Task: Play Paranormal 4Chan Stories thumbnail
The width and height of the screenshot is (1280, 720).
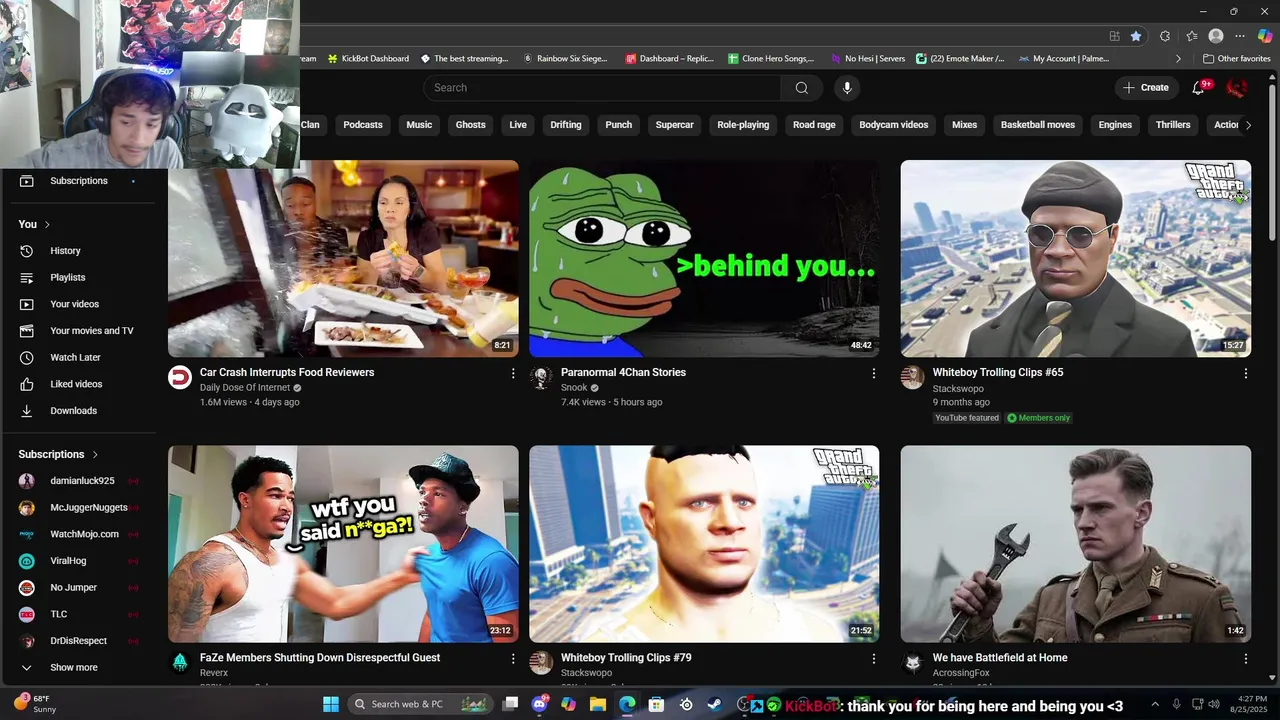Action: click(x=704, y=258)
